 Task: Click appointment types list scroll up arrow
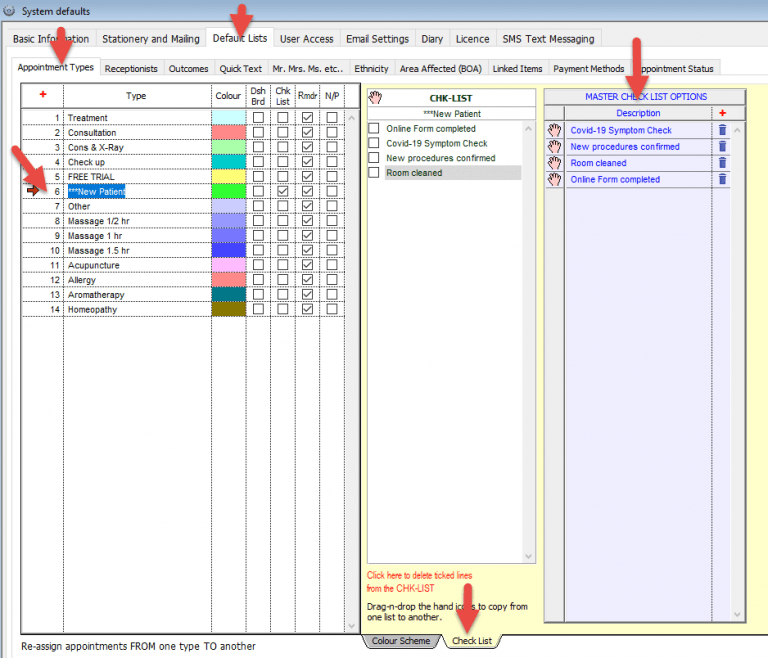[x=351, y=118]
